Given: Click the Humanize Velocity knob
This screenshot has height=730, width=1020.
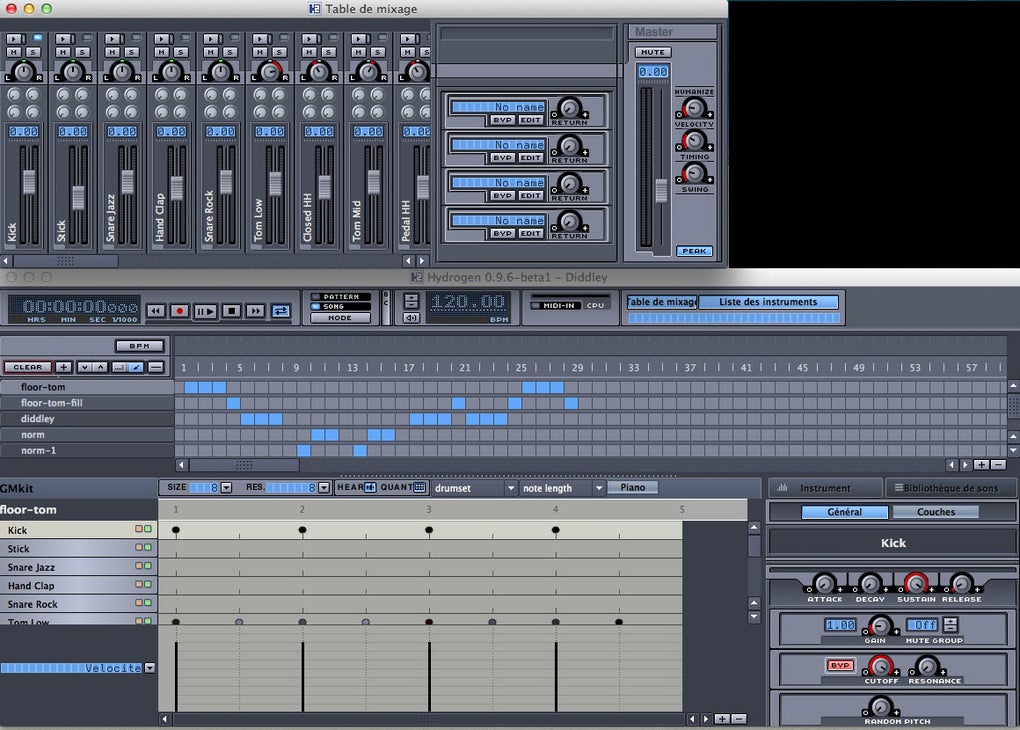Looking at the screenshot, I should pos(693,110).
